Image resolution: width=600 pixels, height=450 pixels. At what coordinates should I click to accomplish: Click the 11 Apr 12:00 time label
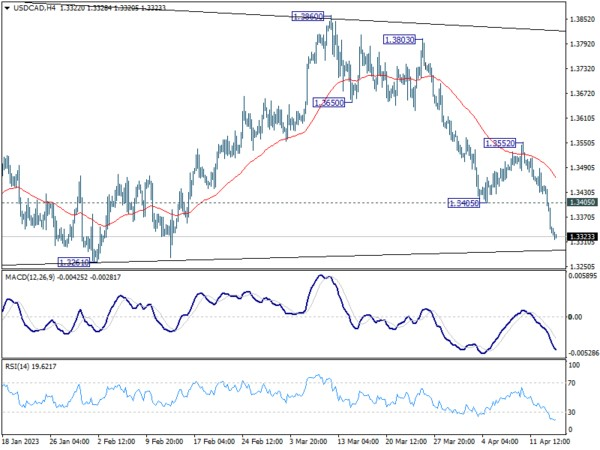[550, 441]
